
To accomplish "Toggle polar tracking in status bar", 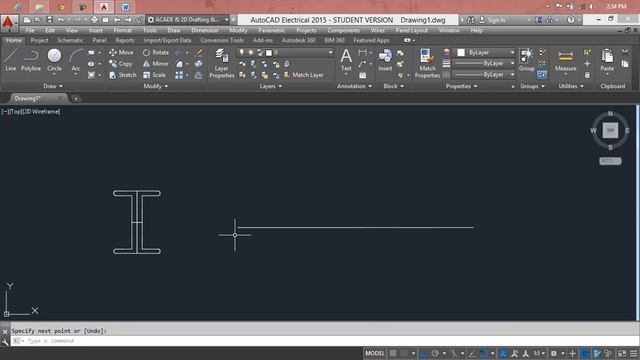I will 435,353.
